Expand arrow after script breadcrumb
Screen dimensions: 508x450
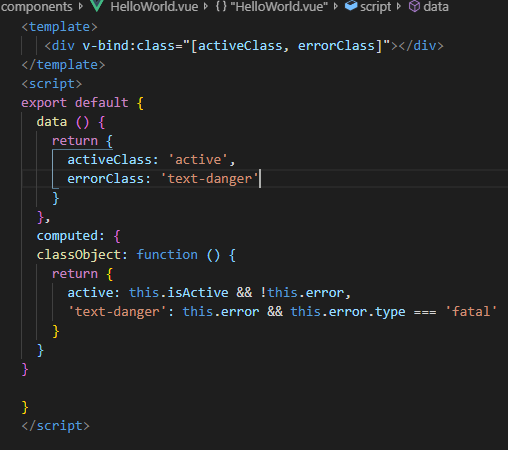(399, 6)
